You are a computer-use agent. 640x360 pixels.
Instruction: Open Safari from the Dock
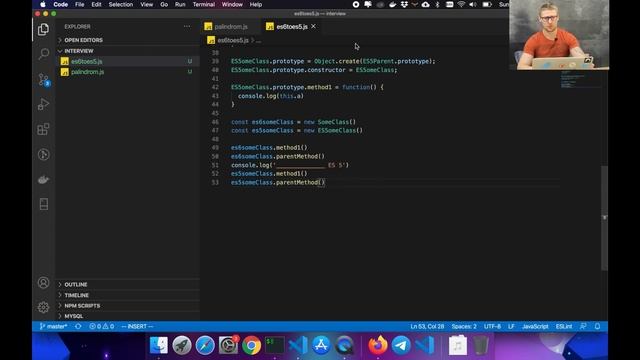(205, 345)
